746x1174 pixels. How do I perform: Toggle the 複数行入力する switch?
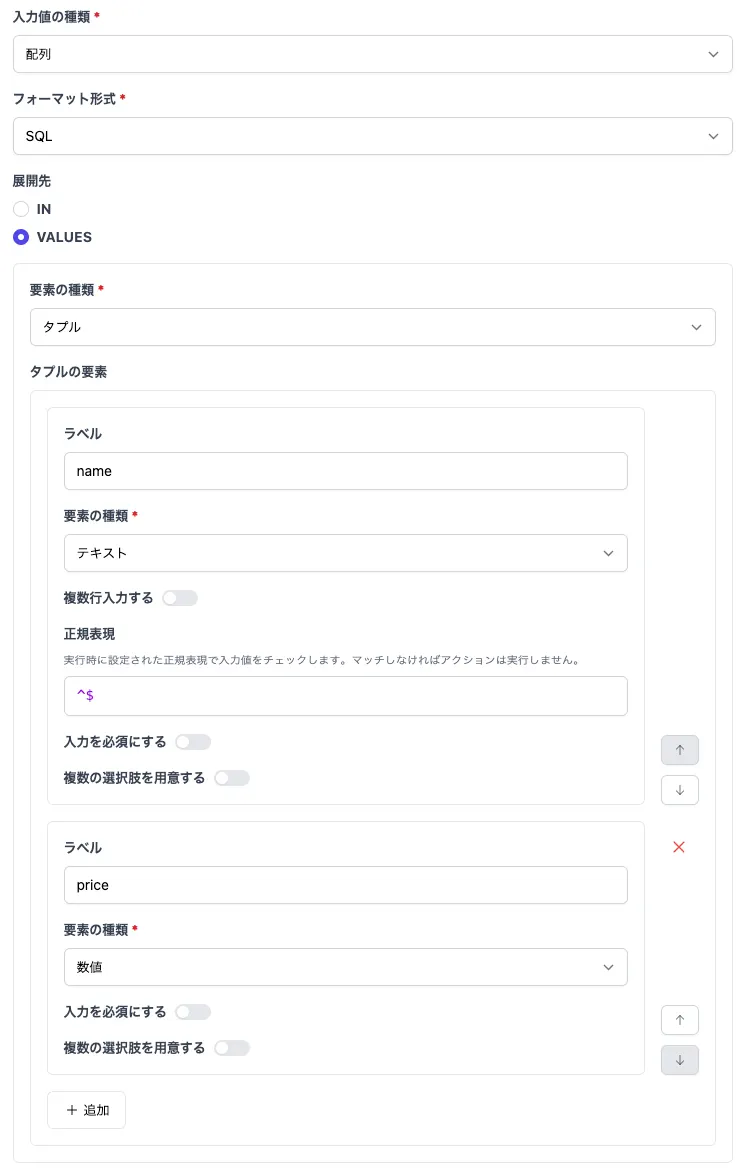pos(180,598)
